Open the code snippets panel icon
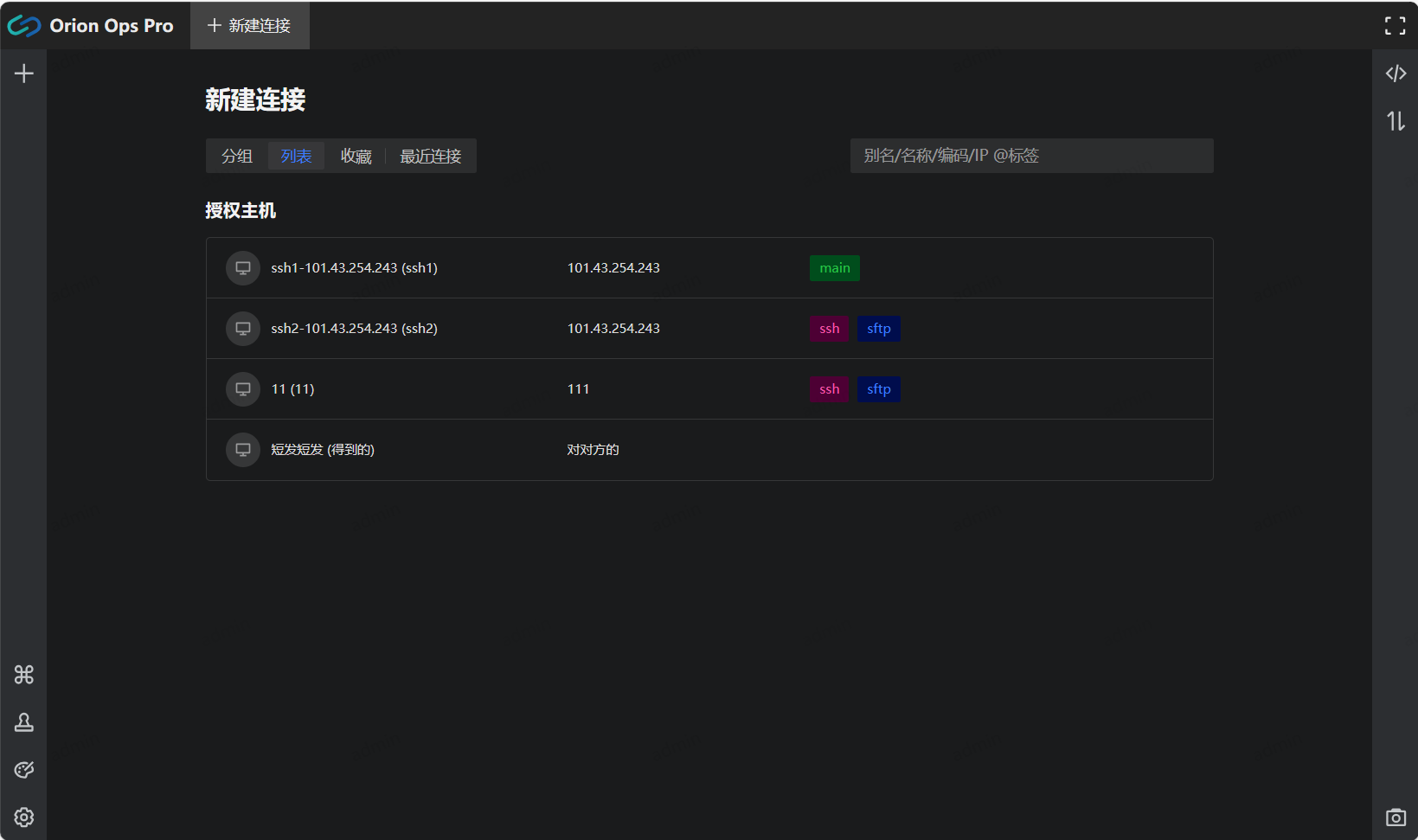 click(x=1396, y=74)
